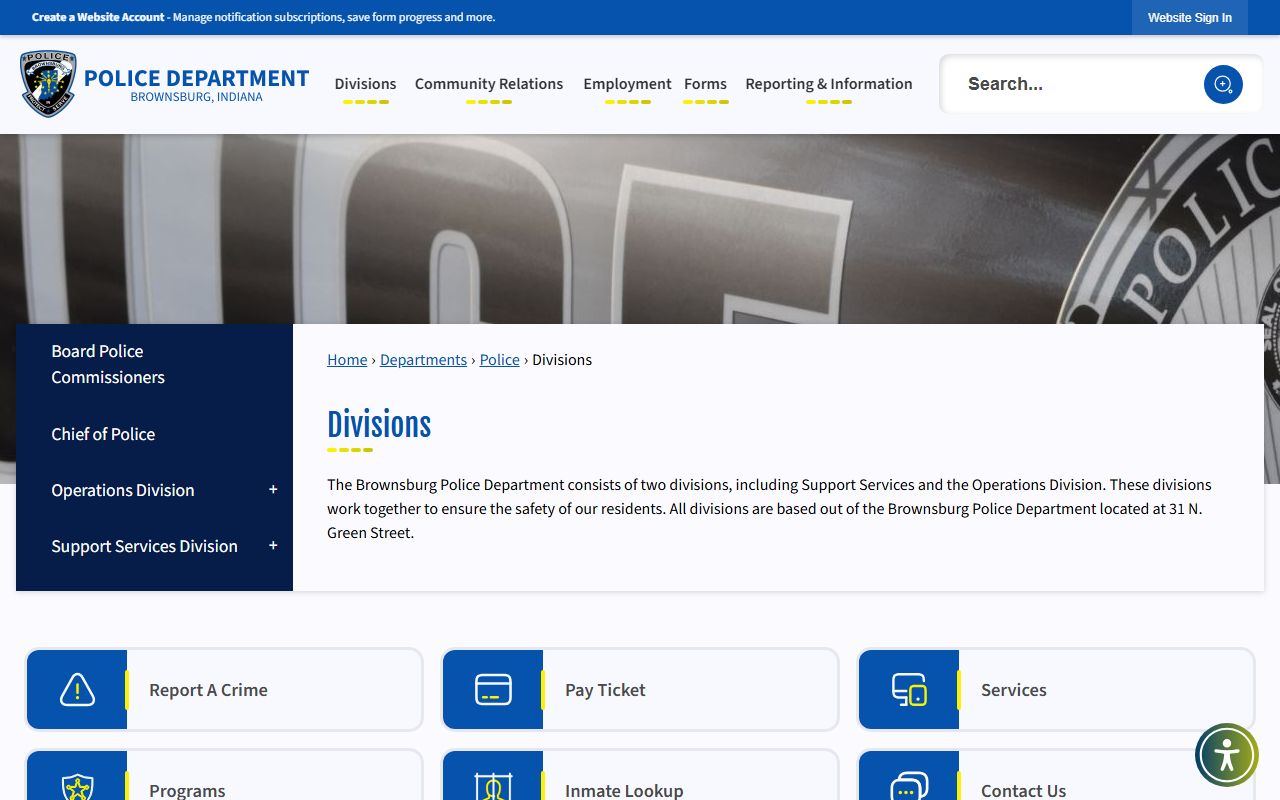Click the POLICE DEPARTMENT site title text
Viewport: 1280px width, 800px height.
pos(197,78)
